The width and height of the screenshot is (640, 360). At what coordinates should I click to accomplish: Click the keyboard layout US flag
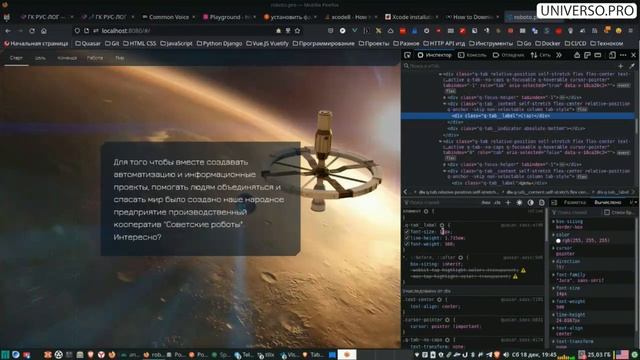(622, 355)
